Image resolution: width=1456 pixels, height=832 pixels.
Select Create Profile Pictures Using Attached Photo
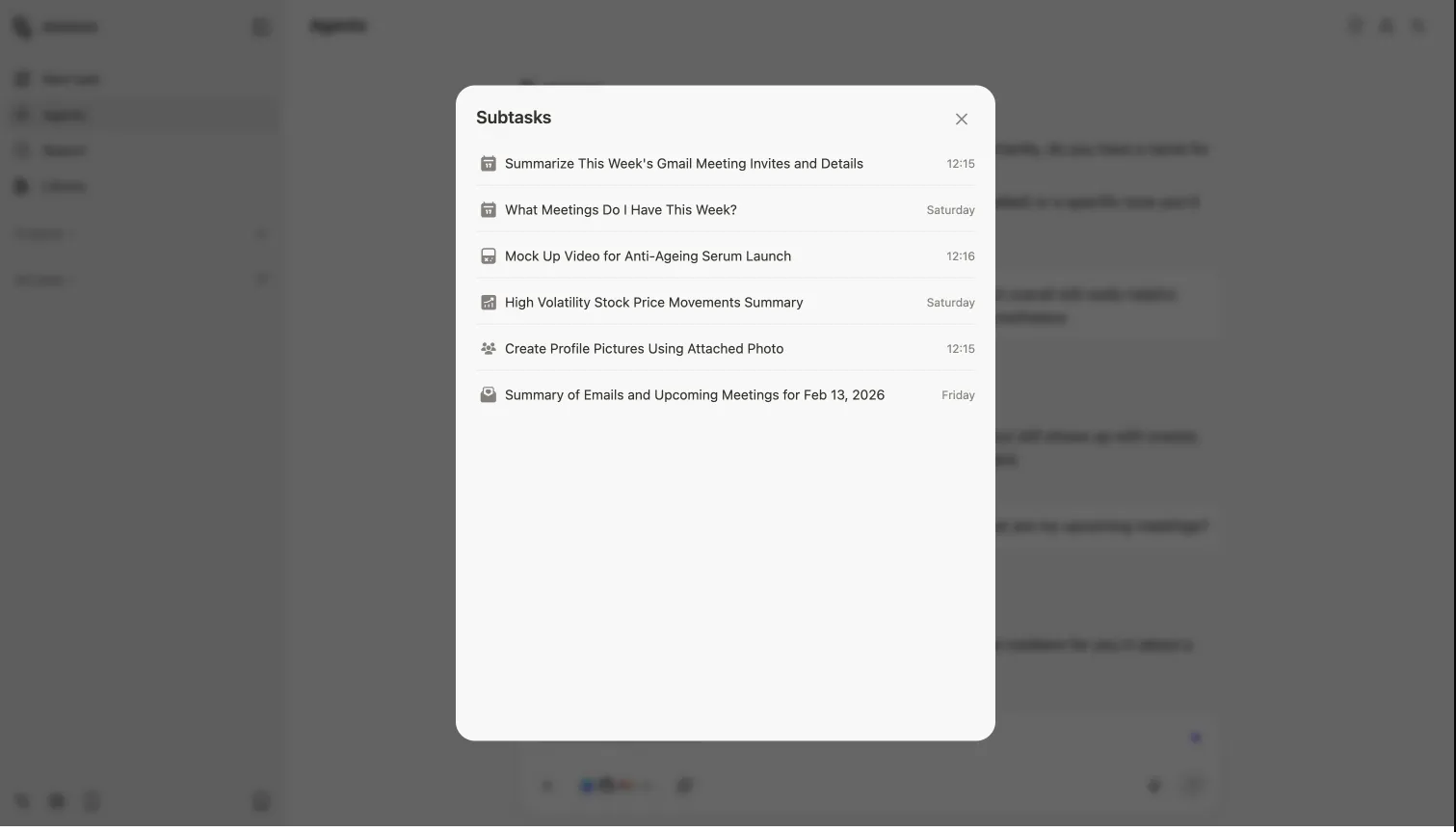tap(644, 349)
